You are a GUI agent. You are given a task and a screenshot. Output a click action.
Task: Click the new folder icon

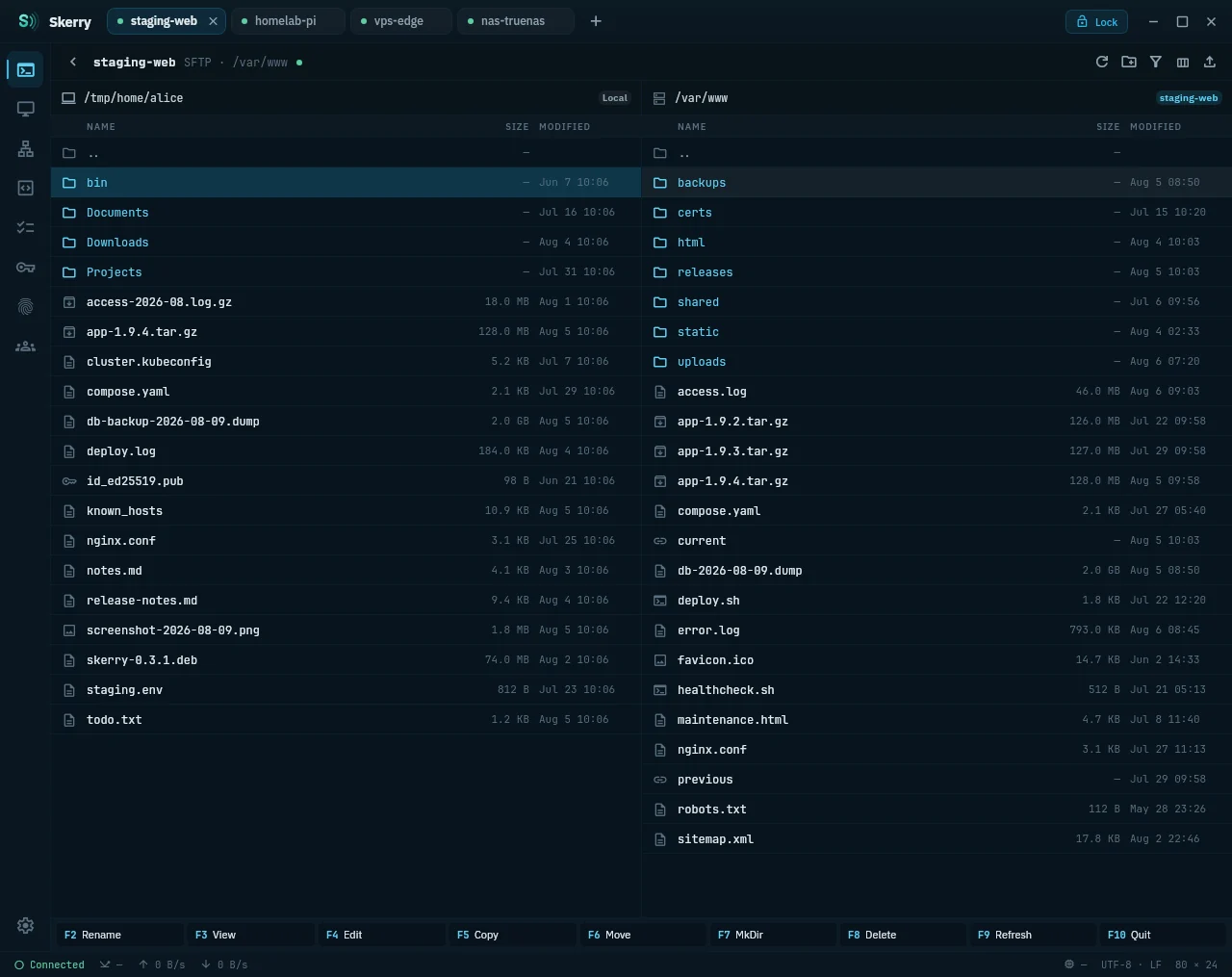(1129, 62)
